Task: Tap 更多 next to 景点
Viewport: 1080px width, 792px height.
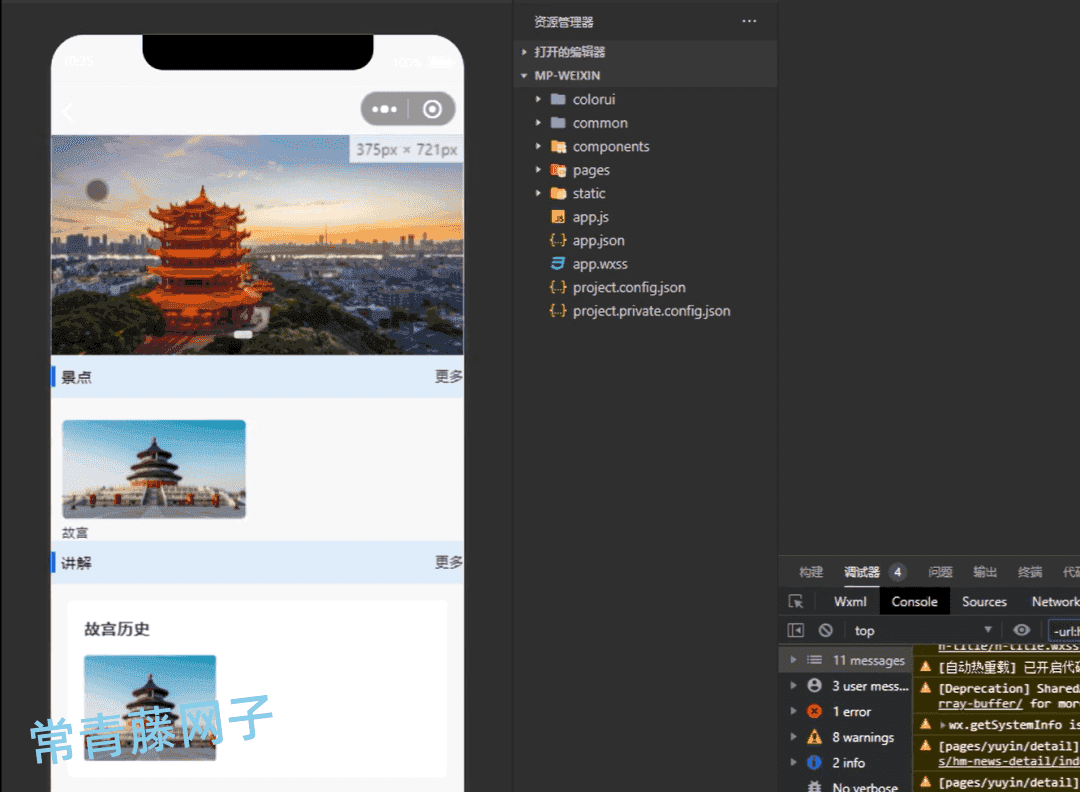Action: (x=448, y=376)
